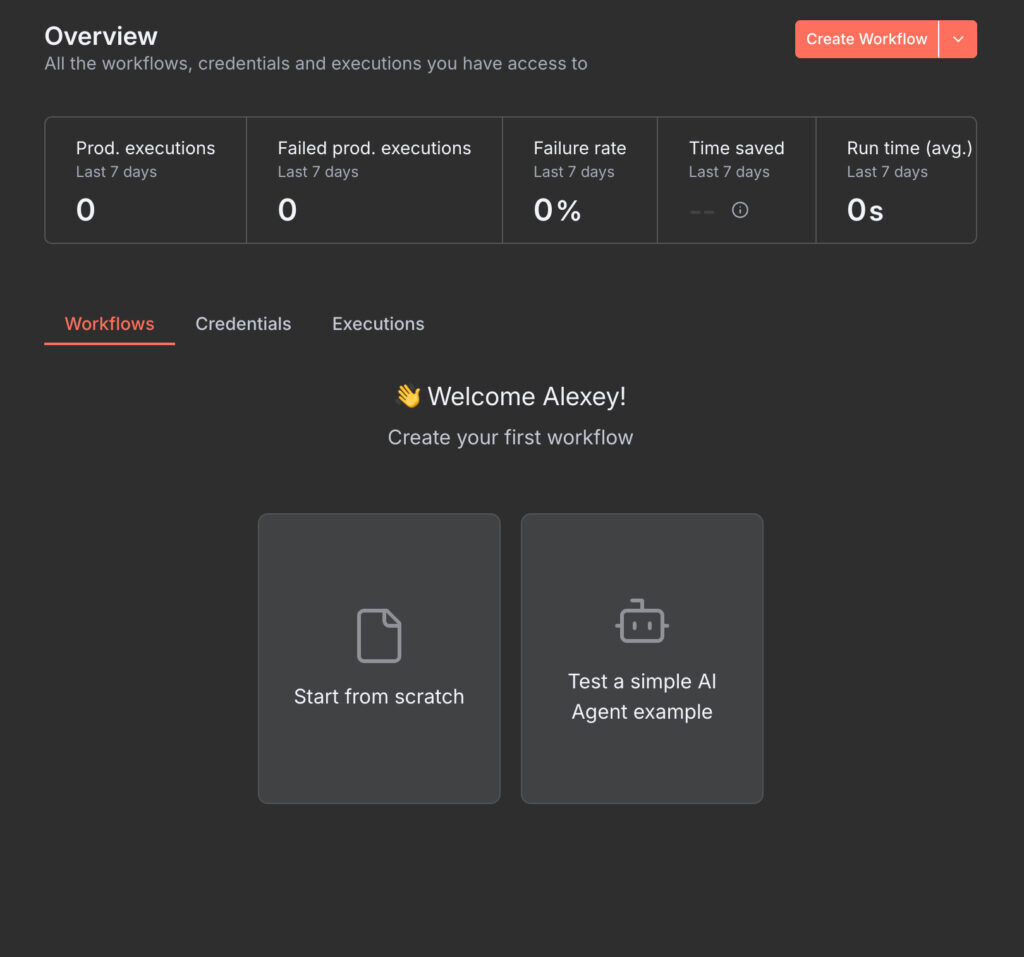Click the blank document icon
This screenshot has width=1024, height=957.
point(379,636)
